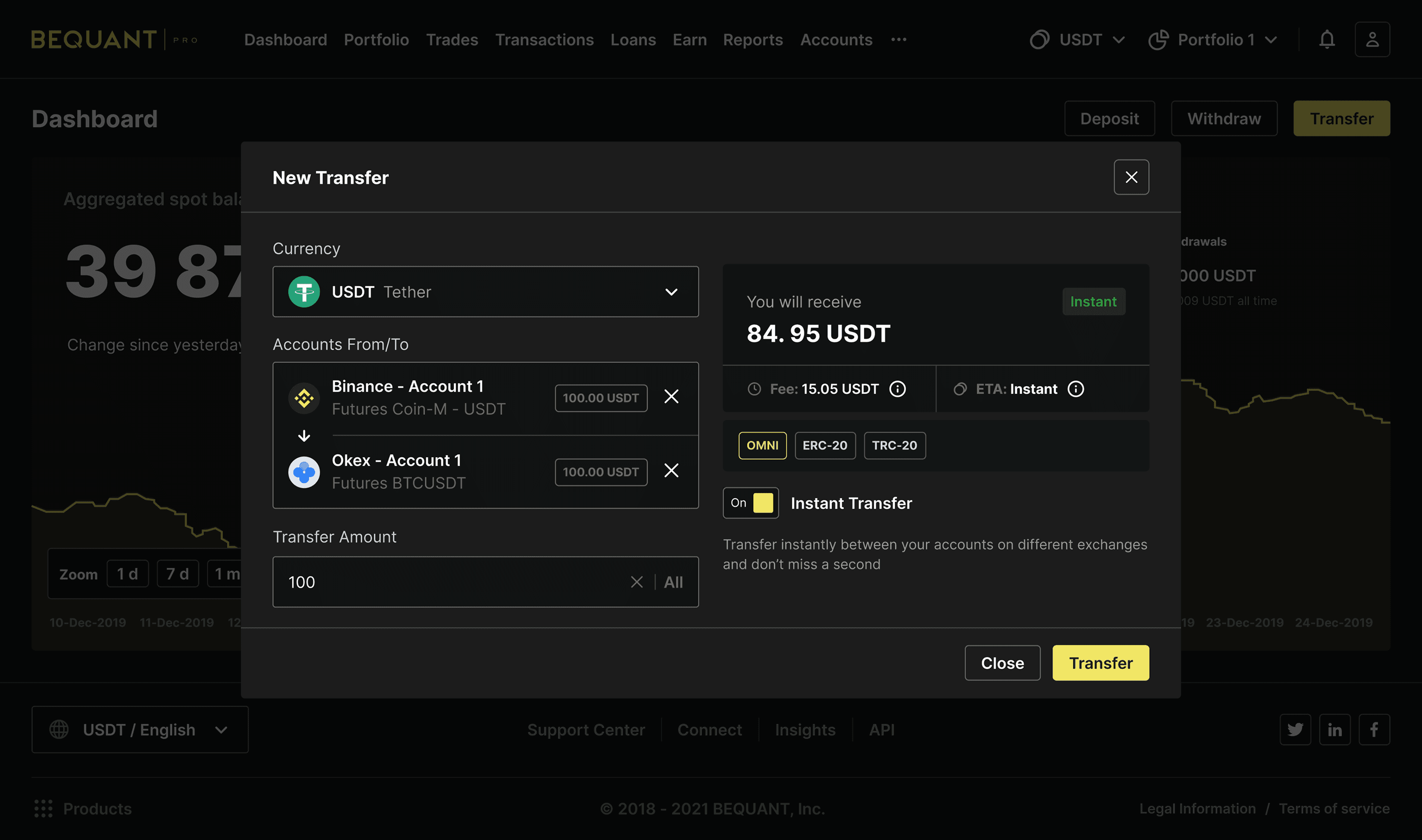
Task: Go to the Transactions menu item
Action: 544,39
